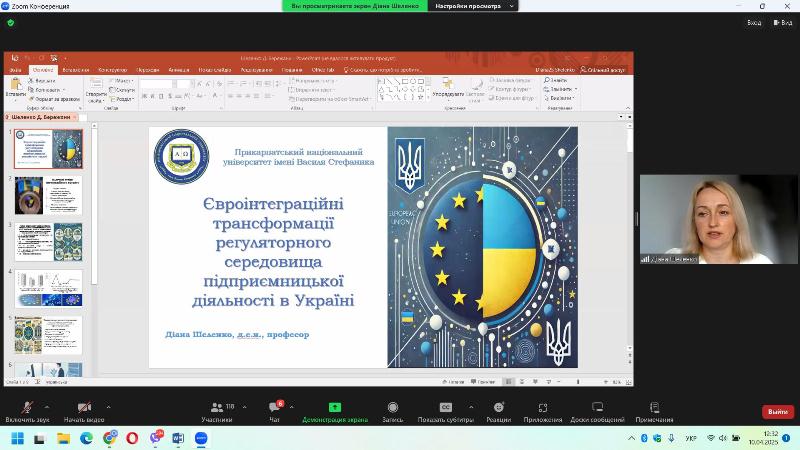Open Whiteboards (Доски сообщений)
800x450 pixels.
coord(597,408)
